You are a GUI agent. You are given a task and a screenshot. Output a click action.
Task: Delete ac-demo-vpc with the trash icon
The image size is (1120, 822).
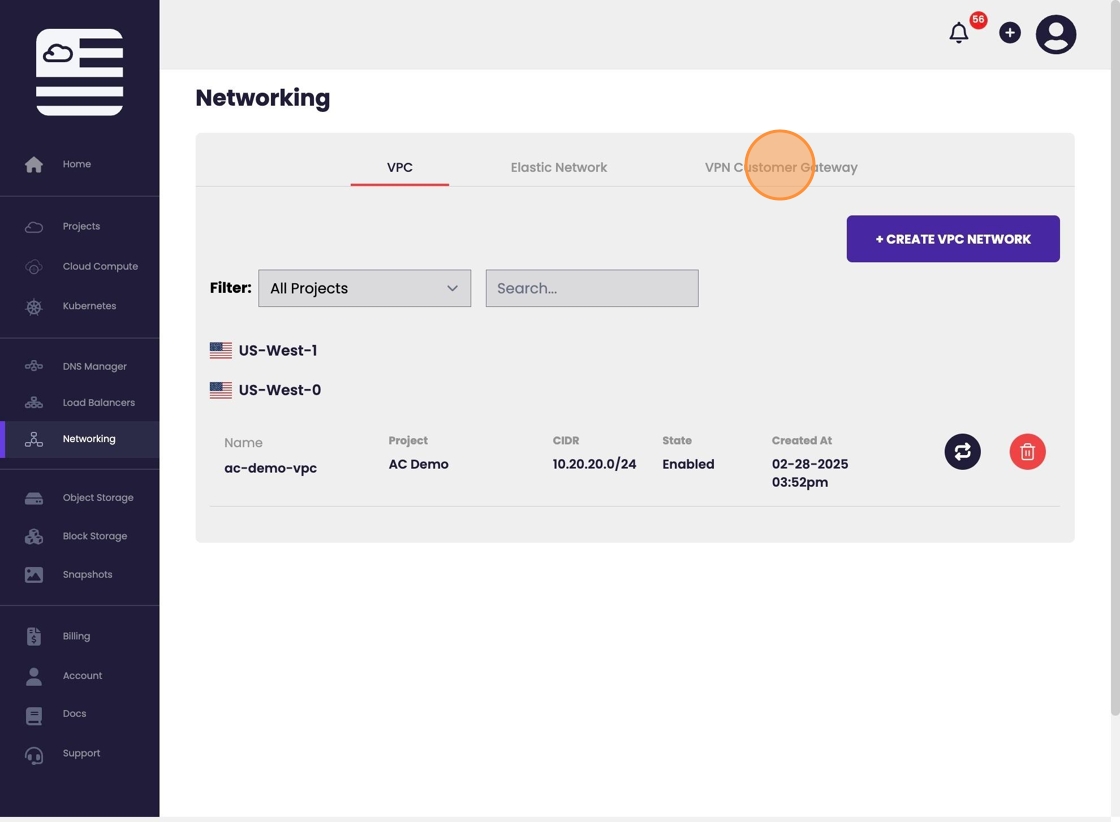coord(1027,452)
